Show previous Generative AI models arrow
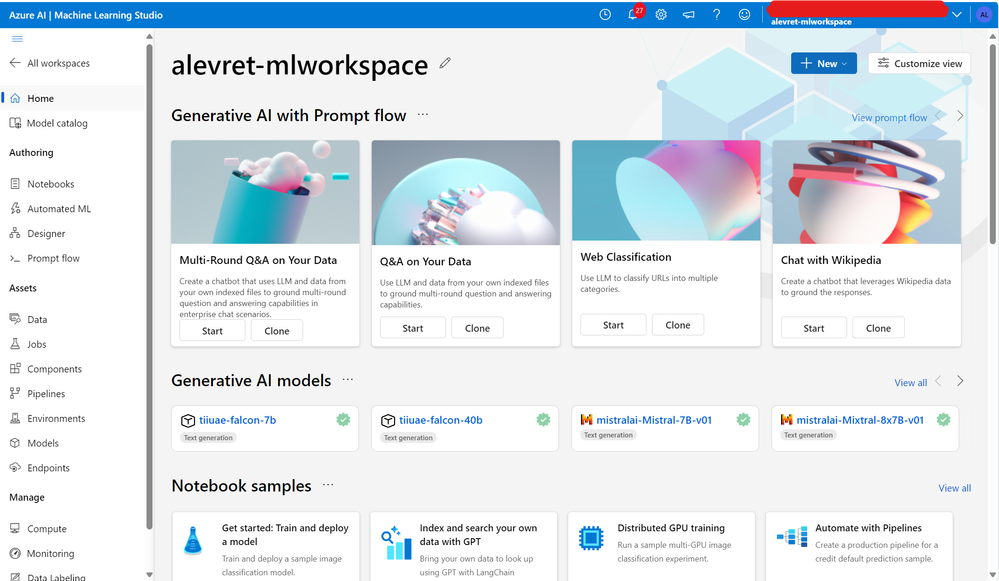 [938, 381]
